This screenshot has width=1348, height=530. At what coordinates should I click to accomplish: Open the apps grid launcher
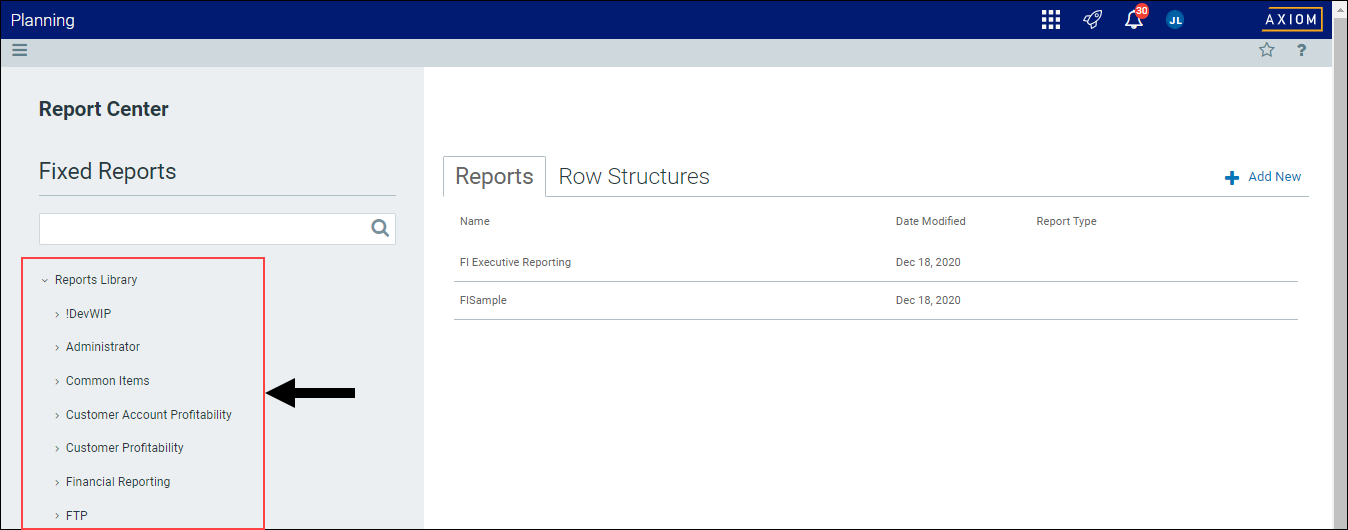point(1050,20)
